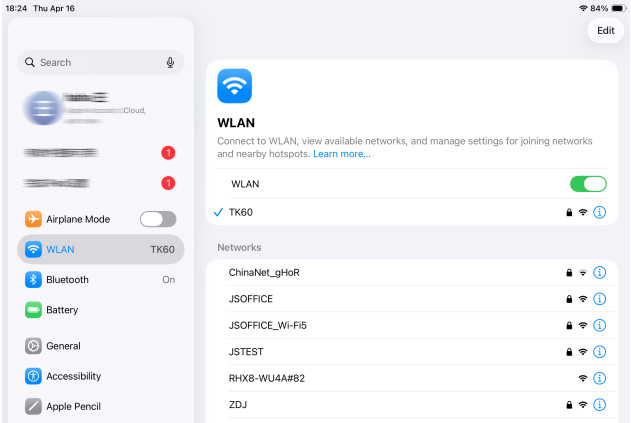Join the JSTEST network
The width and height of the screenshot is (631, 423).
click(x=412, y=352)
